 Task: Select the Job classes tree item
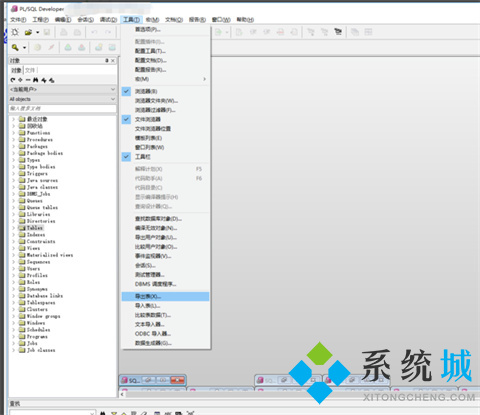click(x=41, y=350)
